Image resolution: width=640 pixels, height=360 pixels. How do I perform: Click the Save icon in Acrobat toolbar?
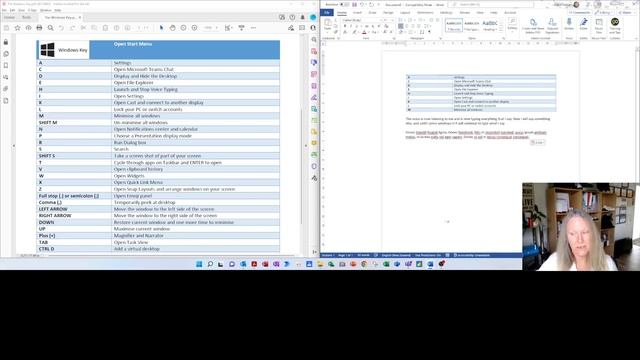coord(7,28)
